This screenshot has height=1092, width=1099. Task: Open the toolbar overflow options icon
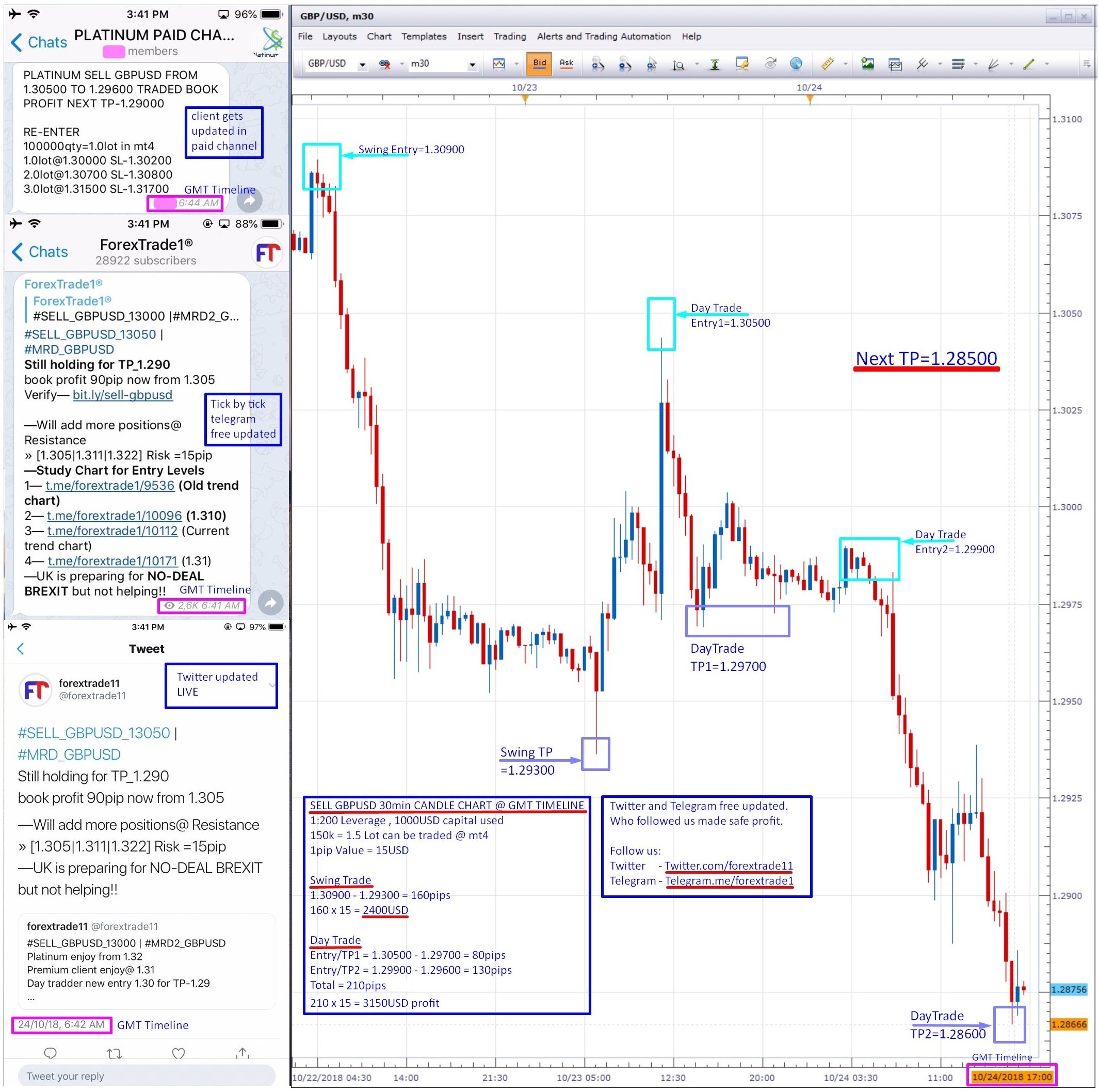point(1087,65)
